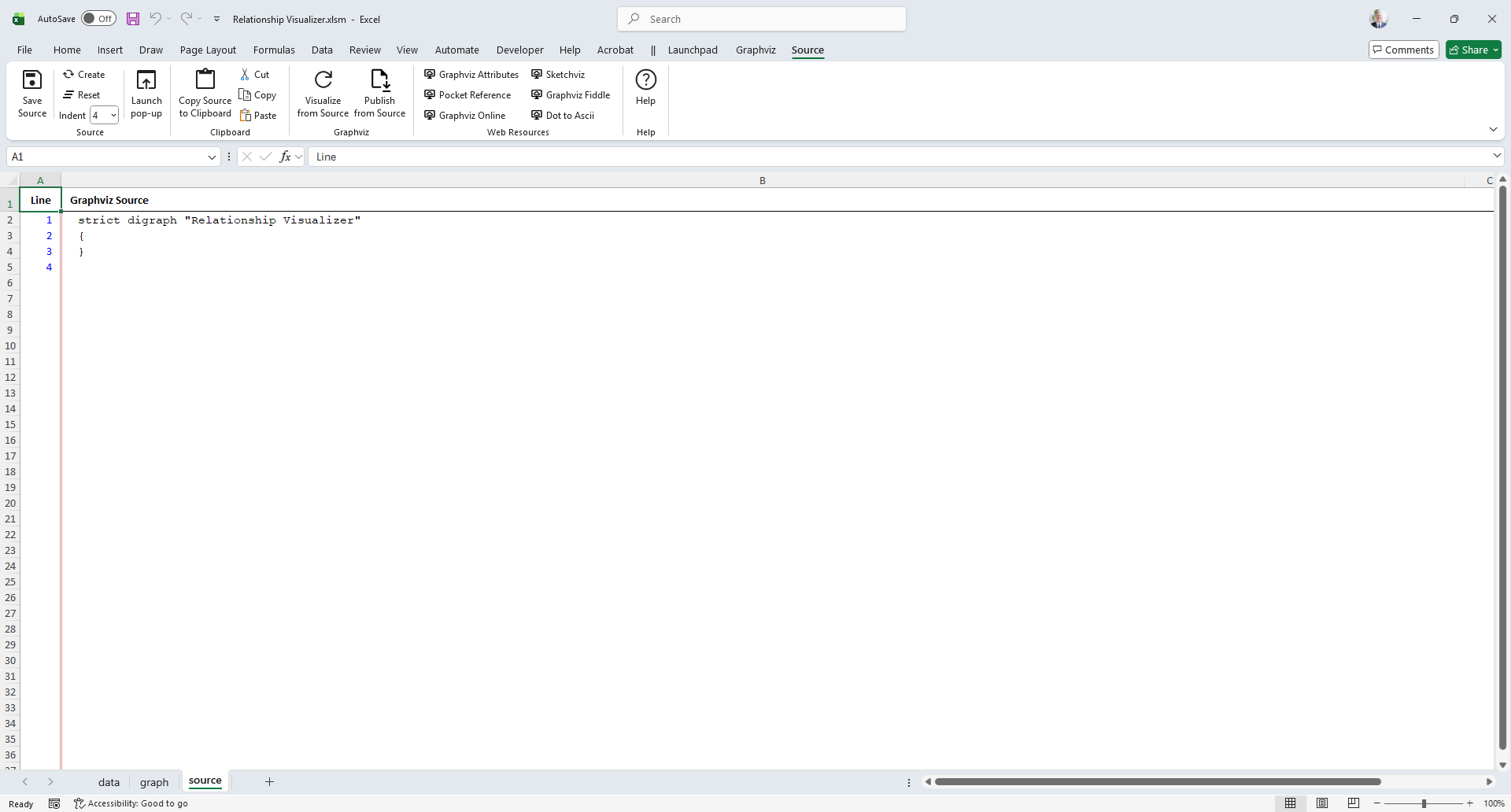Toggle the AutoSave switch
Screen dimensions: 1511x812
[98, 19]
